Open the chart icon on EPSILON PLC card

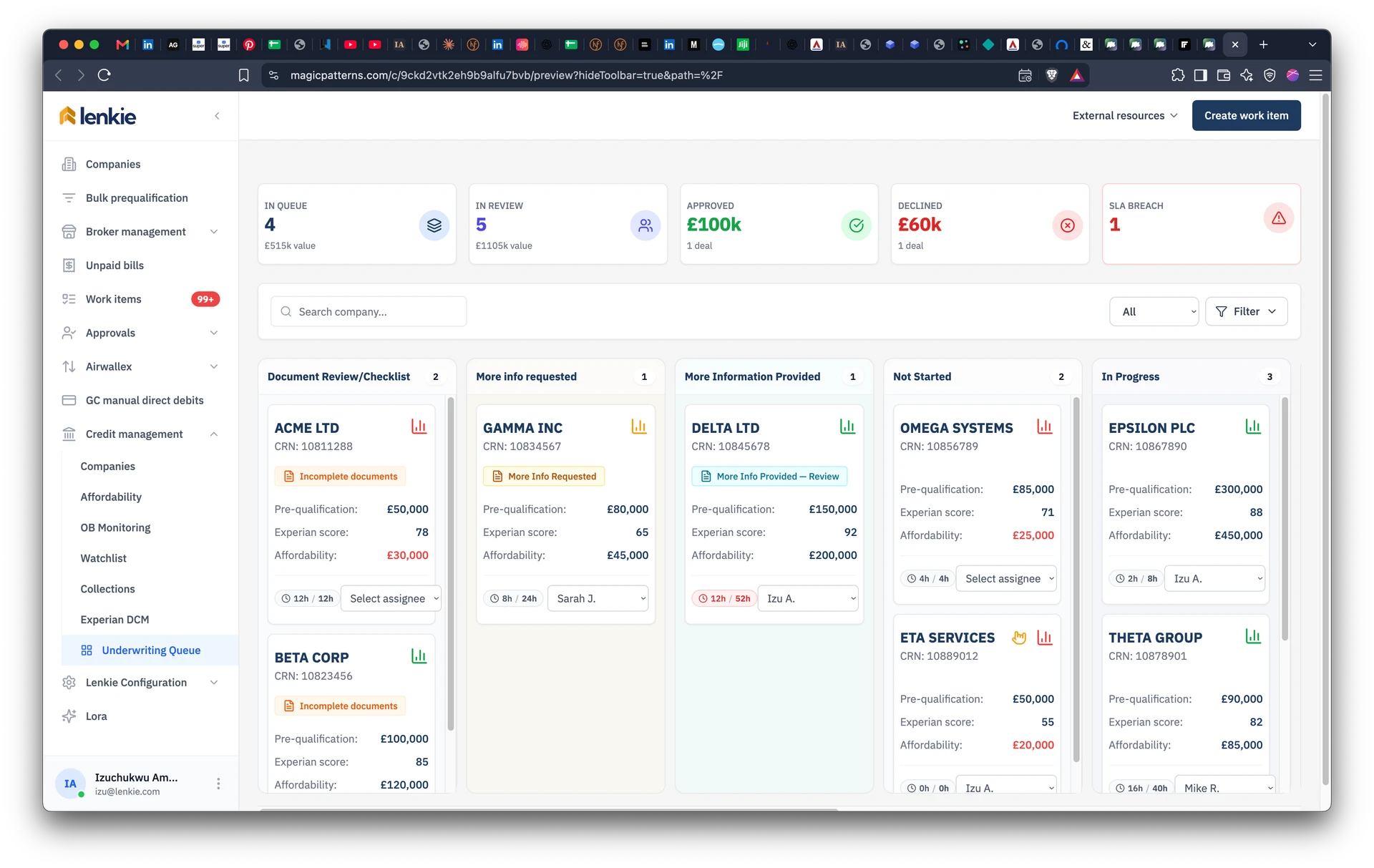tap(1253, 427)
